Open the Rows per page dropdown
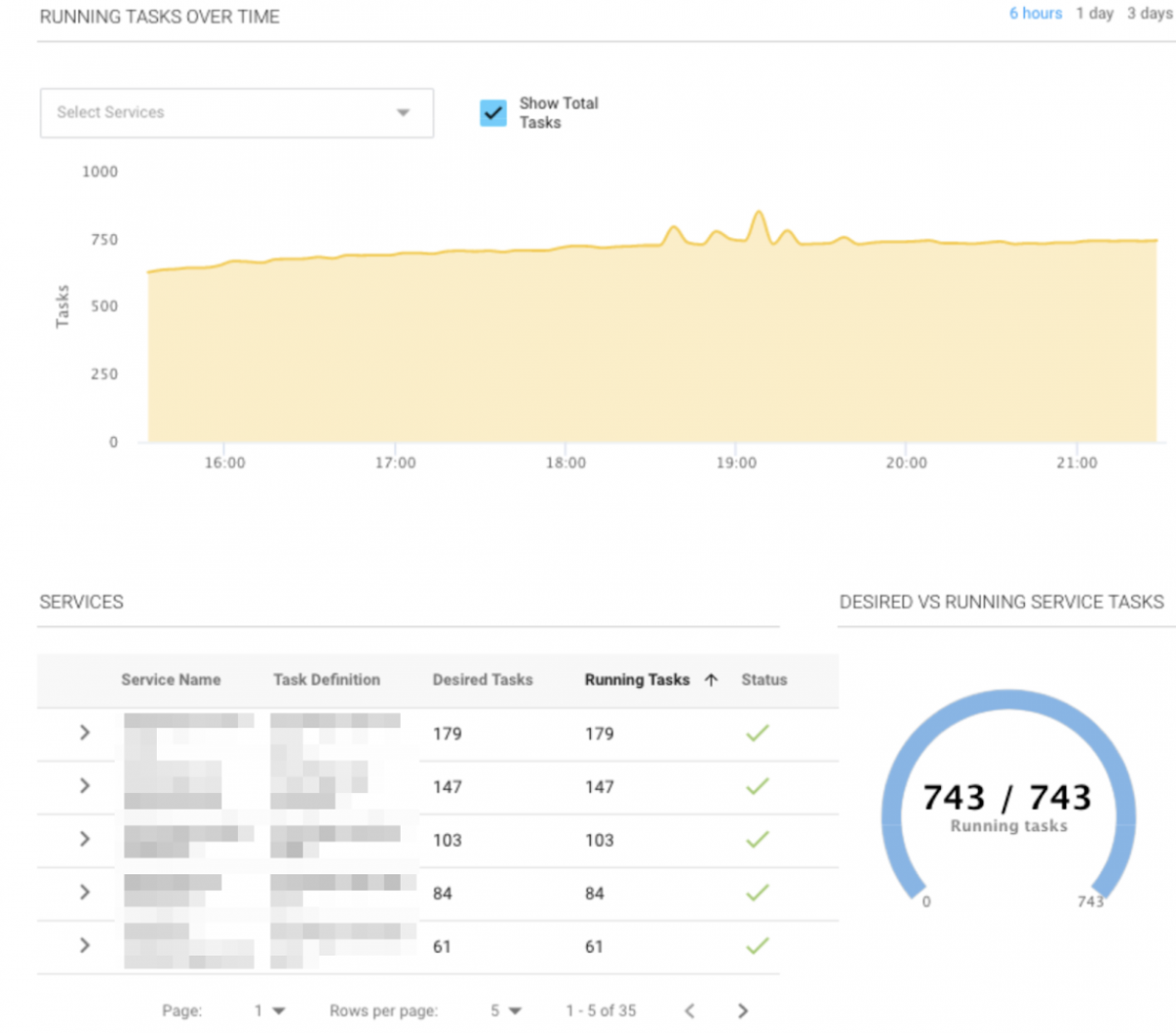The image size is (1176, 1033). click(506, 1010)
